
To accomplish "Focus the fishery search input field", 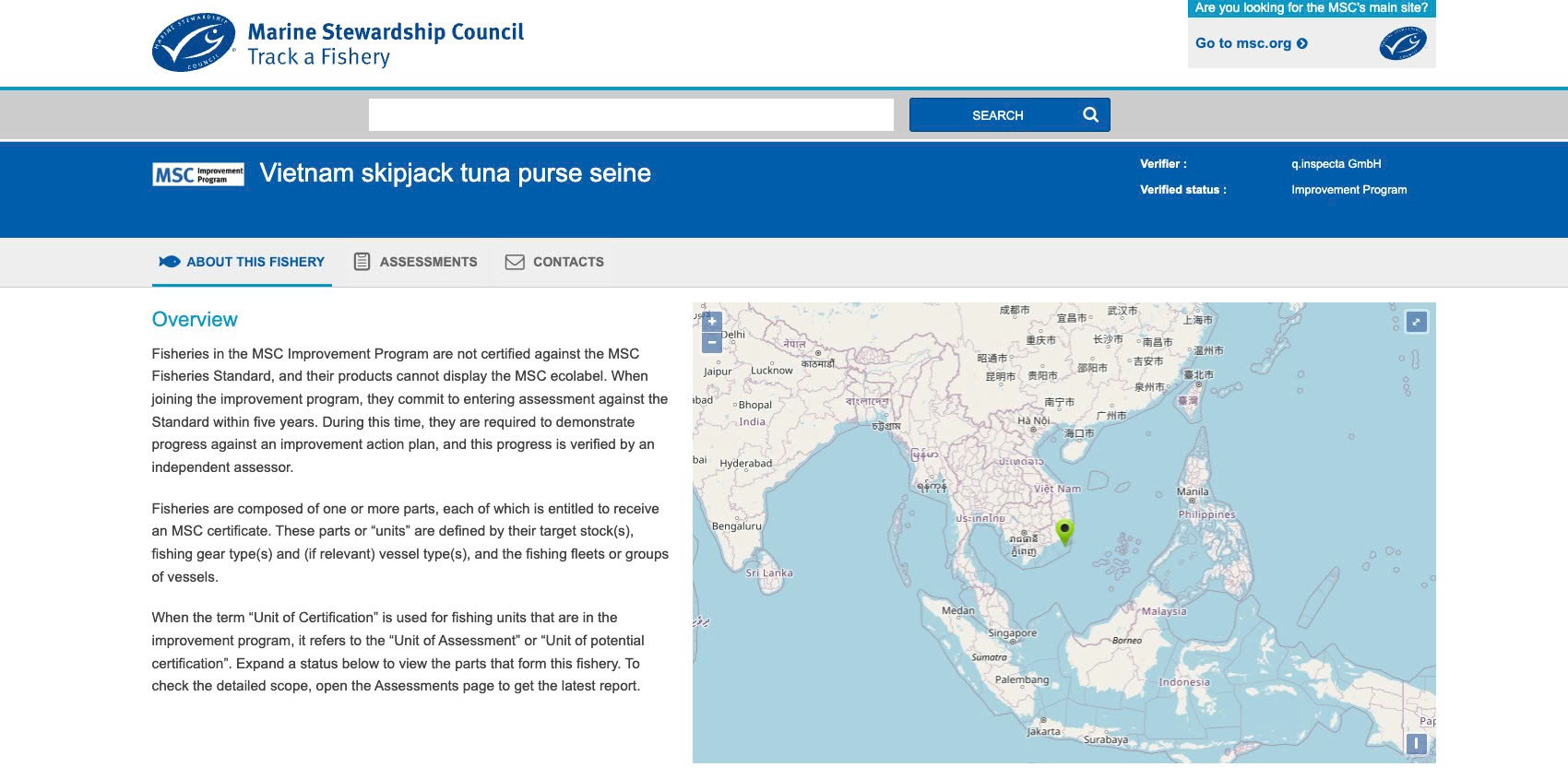I will [631, 115].
